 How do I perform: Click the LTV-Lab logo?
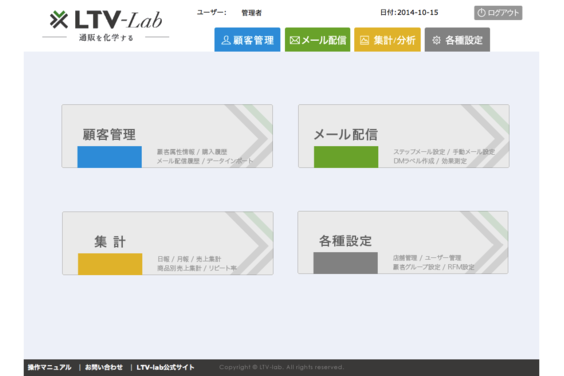pyautogui.click(x=106, y=20)
